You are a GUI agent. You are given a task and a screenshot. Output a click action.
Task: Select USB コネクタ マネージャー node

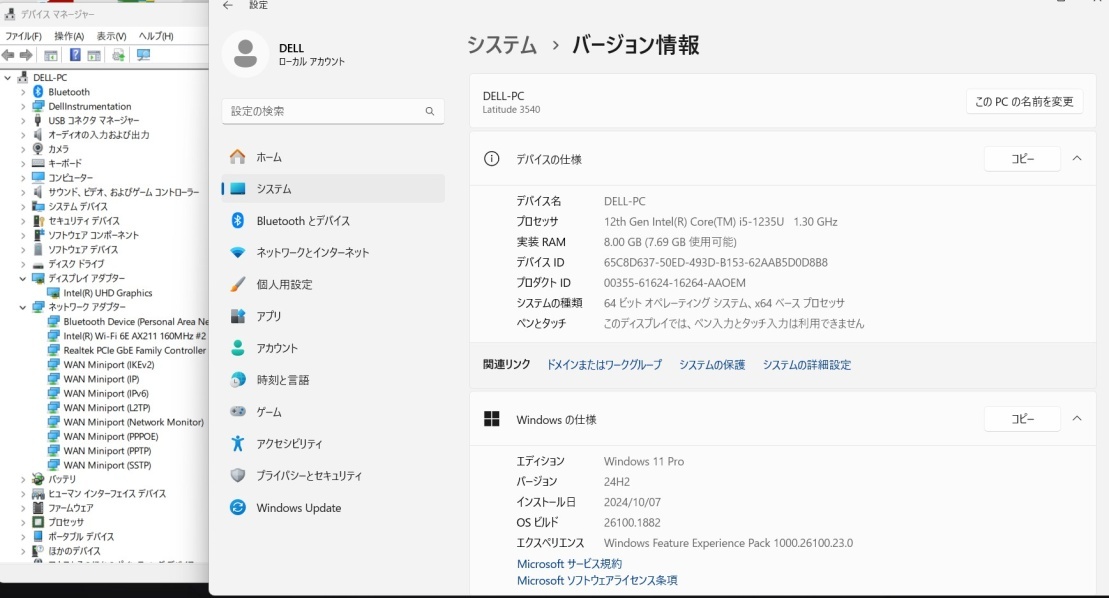pyautogui.click(x=93, y=121)
